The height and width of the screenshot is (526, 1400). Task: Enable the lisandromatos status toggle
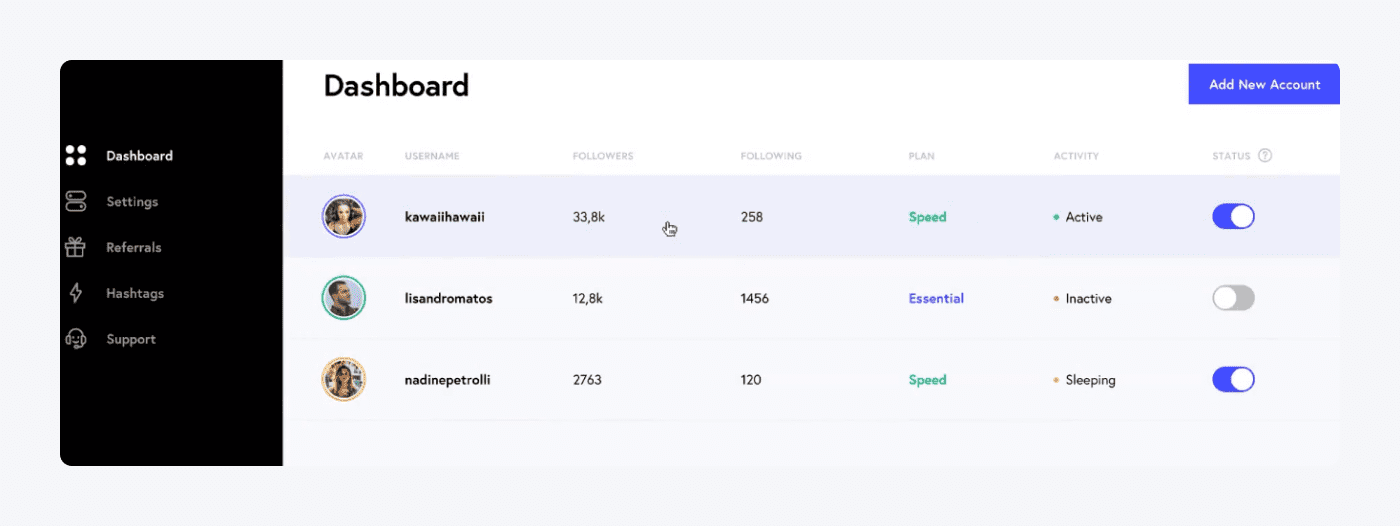click(1233, 298)
